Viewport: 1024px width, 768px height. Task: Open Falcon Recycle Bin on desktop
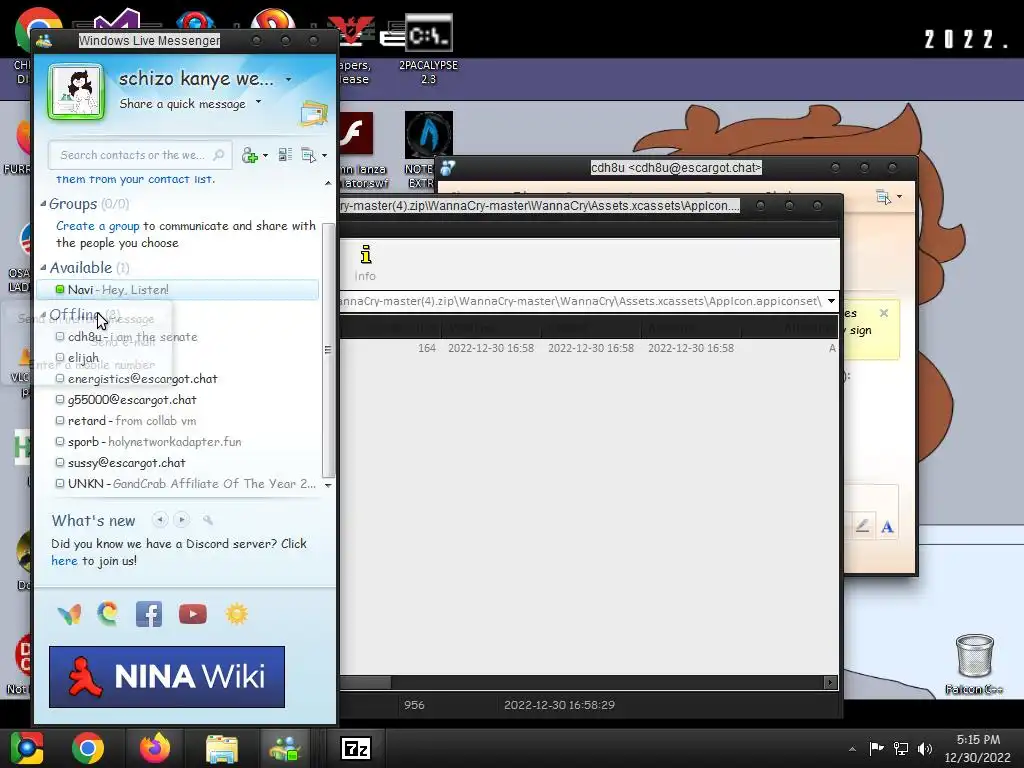974,664
